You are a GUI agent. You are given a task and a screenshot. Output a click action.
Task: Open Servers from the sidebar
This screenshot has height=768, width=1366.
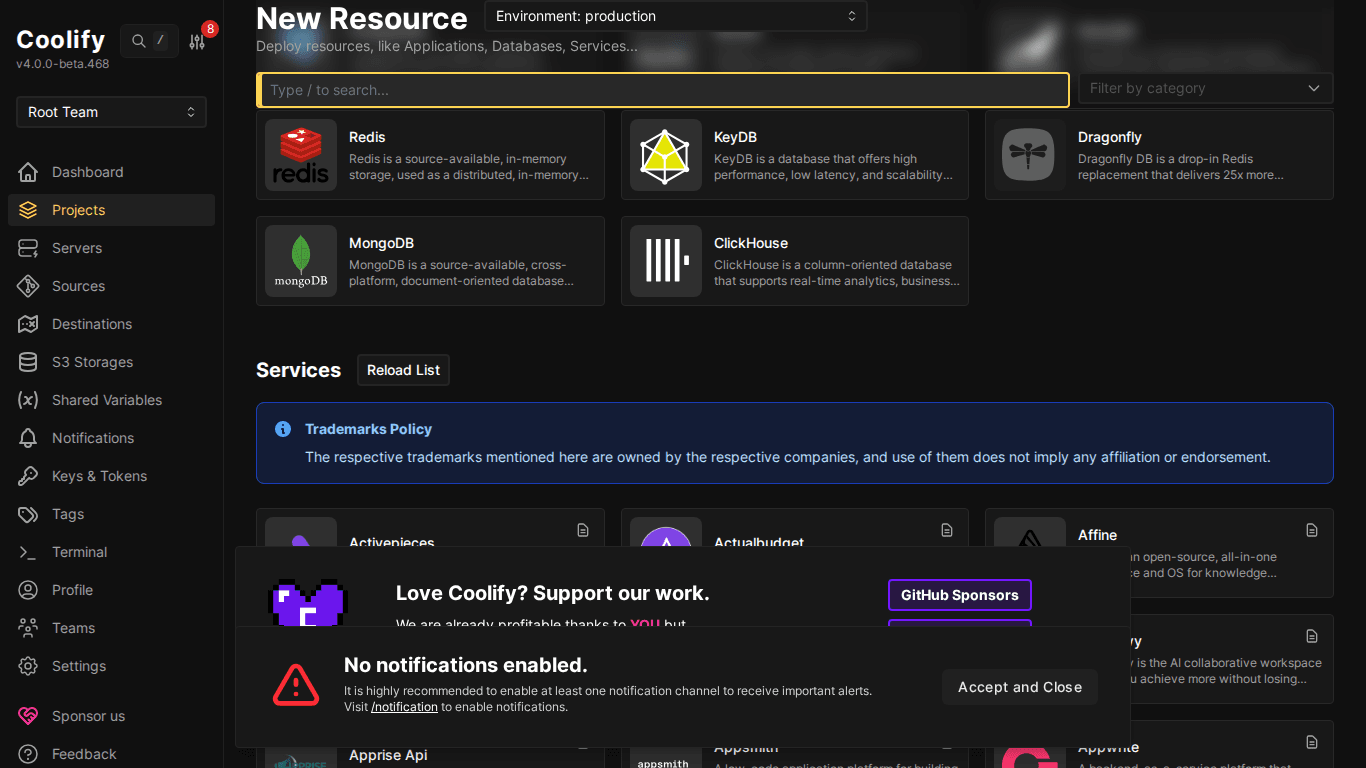[x=77, y=248]
